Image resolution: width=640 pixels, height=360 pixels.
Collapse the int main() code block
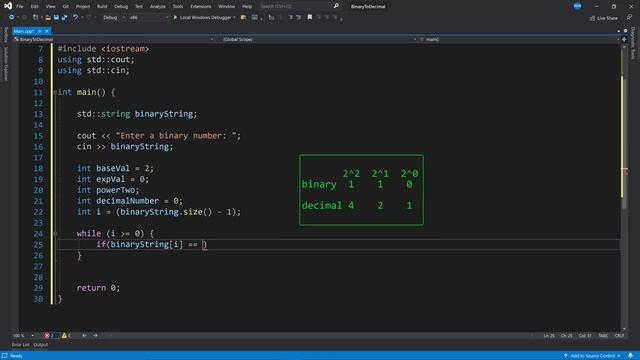(55, 92)
